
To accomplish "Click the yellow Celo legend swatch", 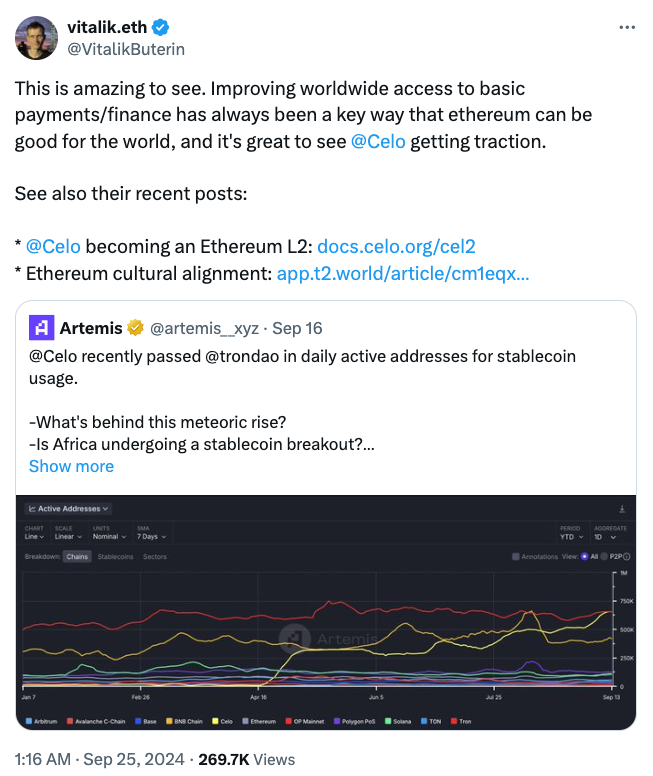I will point(215,721).
